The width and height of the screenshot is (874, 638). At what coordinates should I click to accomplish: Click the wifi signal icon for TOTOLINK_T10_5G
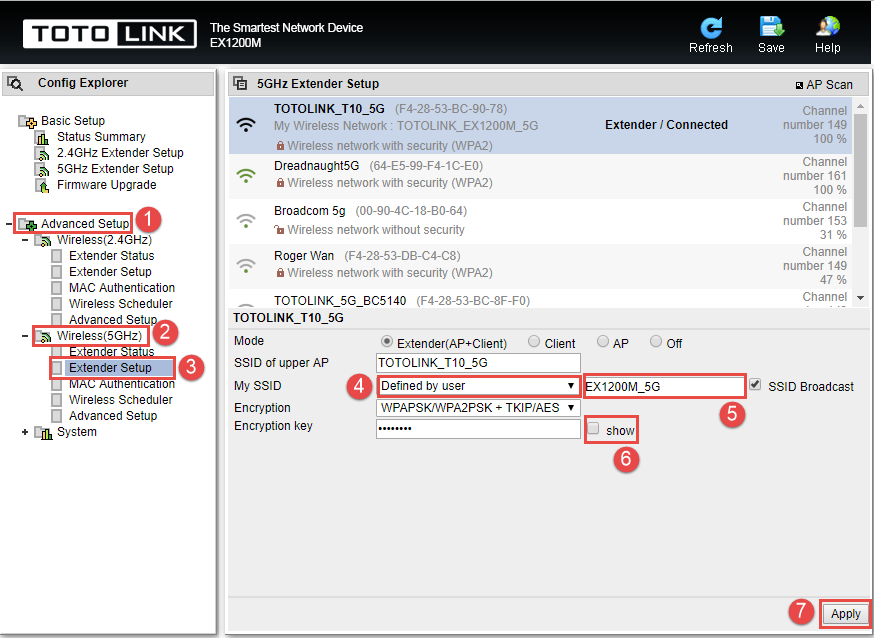246,125
